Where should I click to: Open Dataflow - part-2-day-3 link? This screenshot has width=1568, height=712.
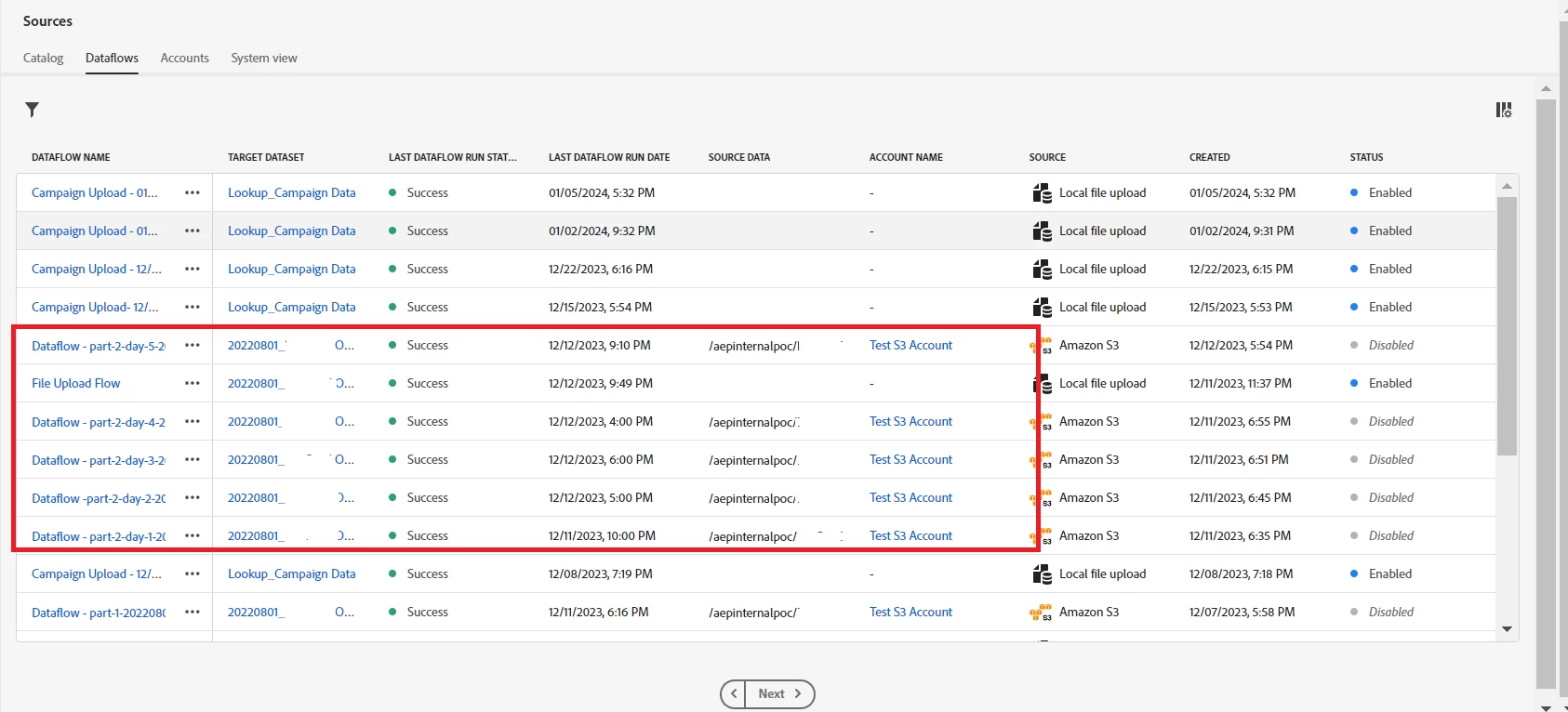pyautogui.click(x=99, y=459)
